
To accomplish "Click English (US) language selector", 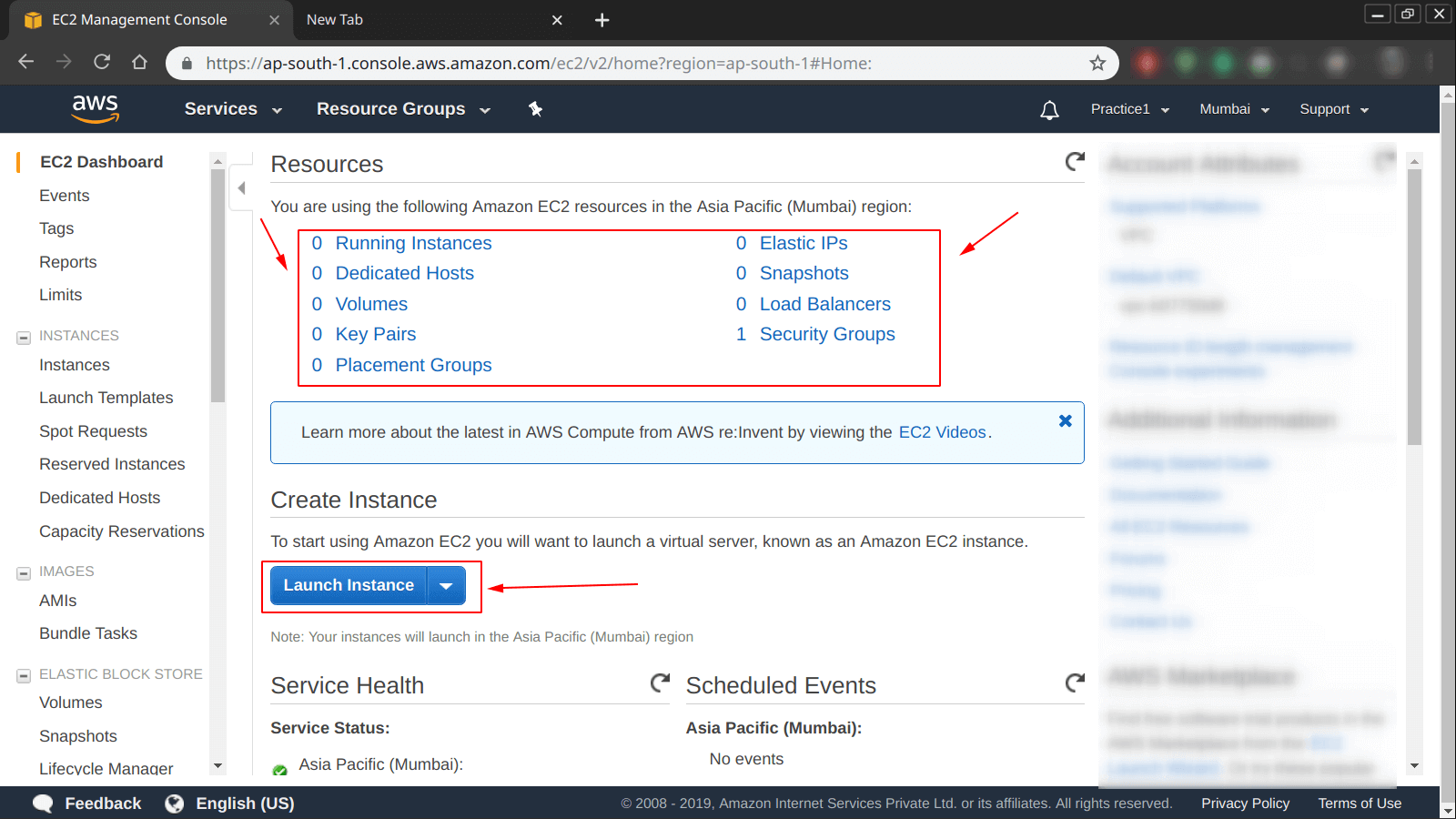I will pos(245,804).
